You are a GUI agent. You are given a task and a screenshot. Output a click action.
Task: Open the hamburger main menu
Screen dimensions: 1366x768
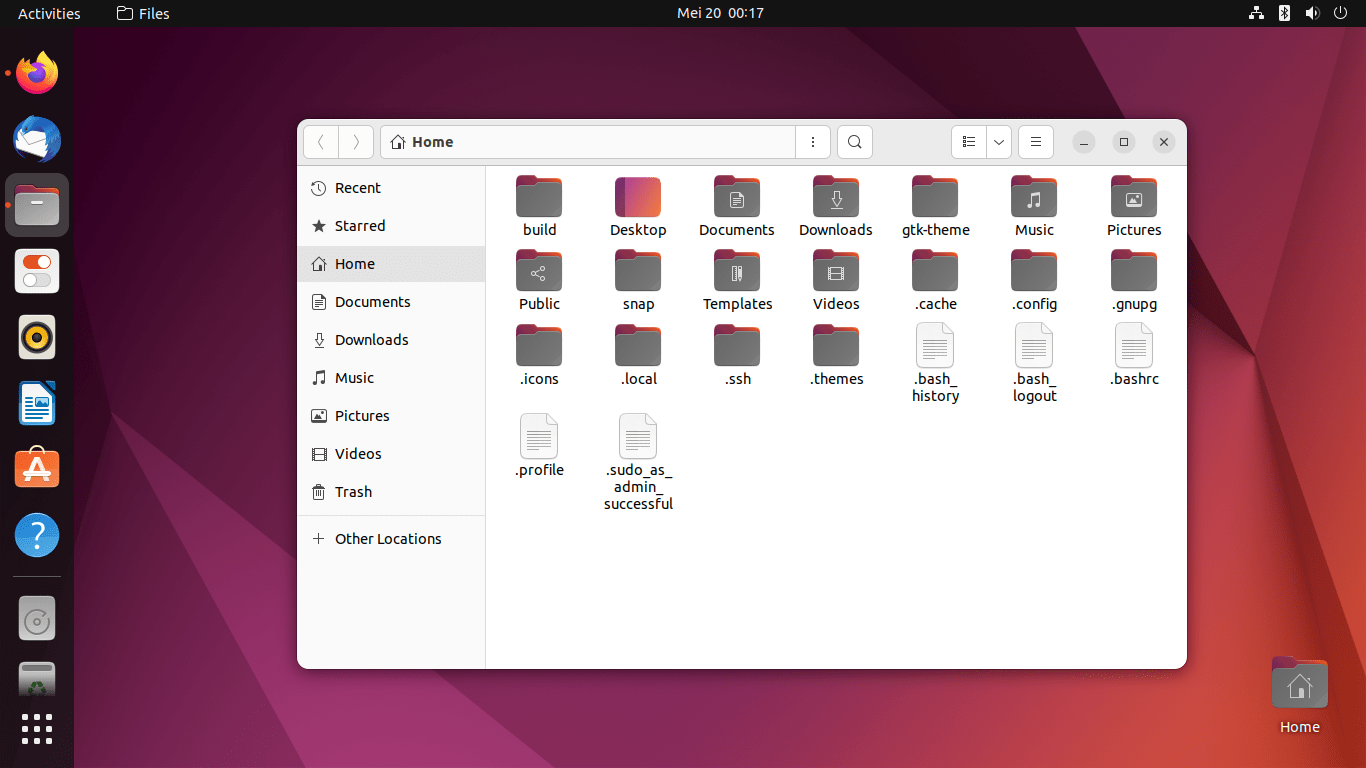click(x=1036, y=142)
